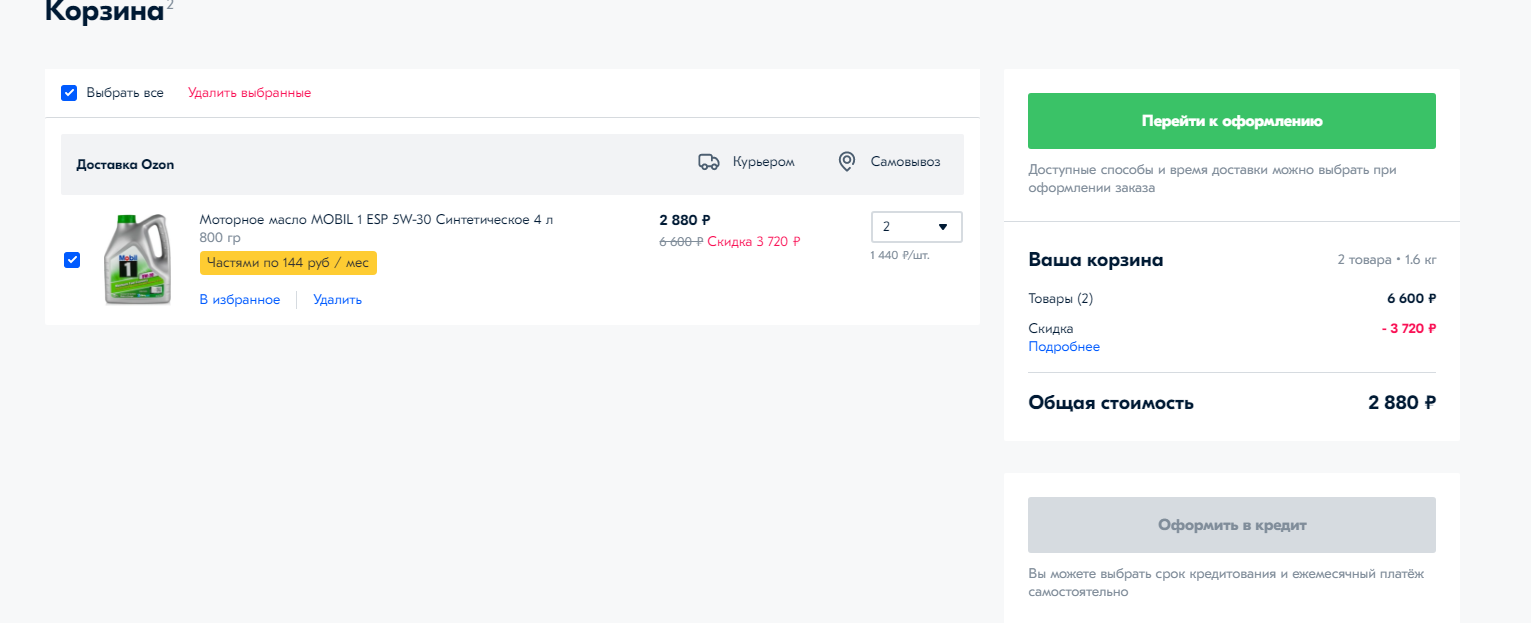The height and width of the screenshot is (623, 1531).
Task: Open the quantity dropdown showing 2
Action: coord(917,227)
